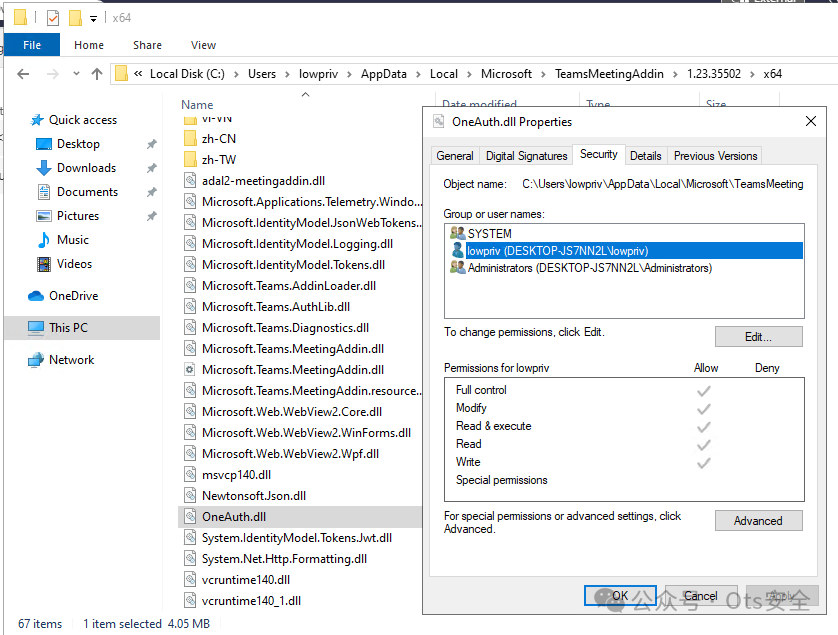The image size is (838, 635).
Task: Click the zh-TW folder icon
Action: (190, 160)
